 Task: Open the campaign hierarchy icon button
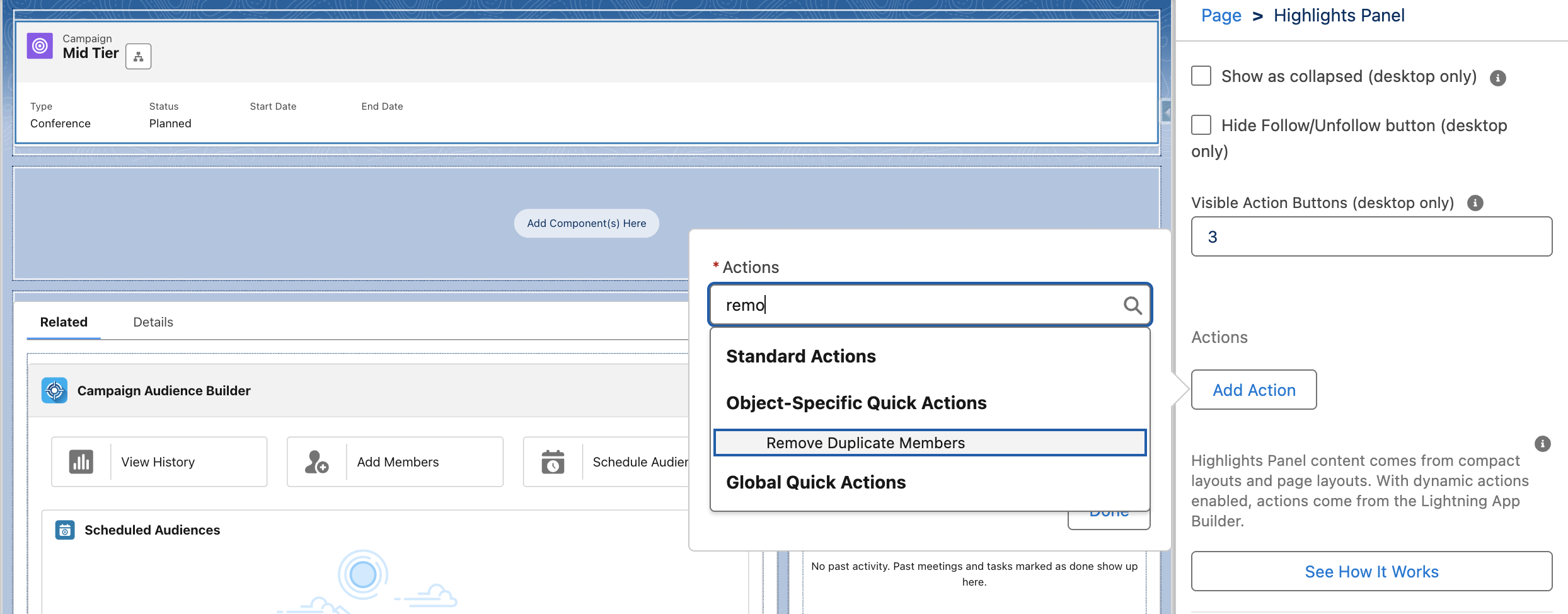138,56
